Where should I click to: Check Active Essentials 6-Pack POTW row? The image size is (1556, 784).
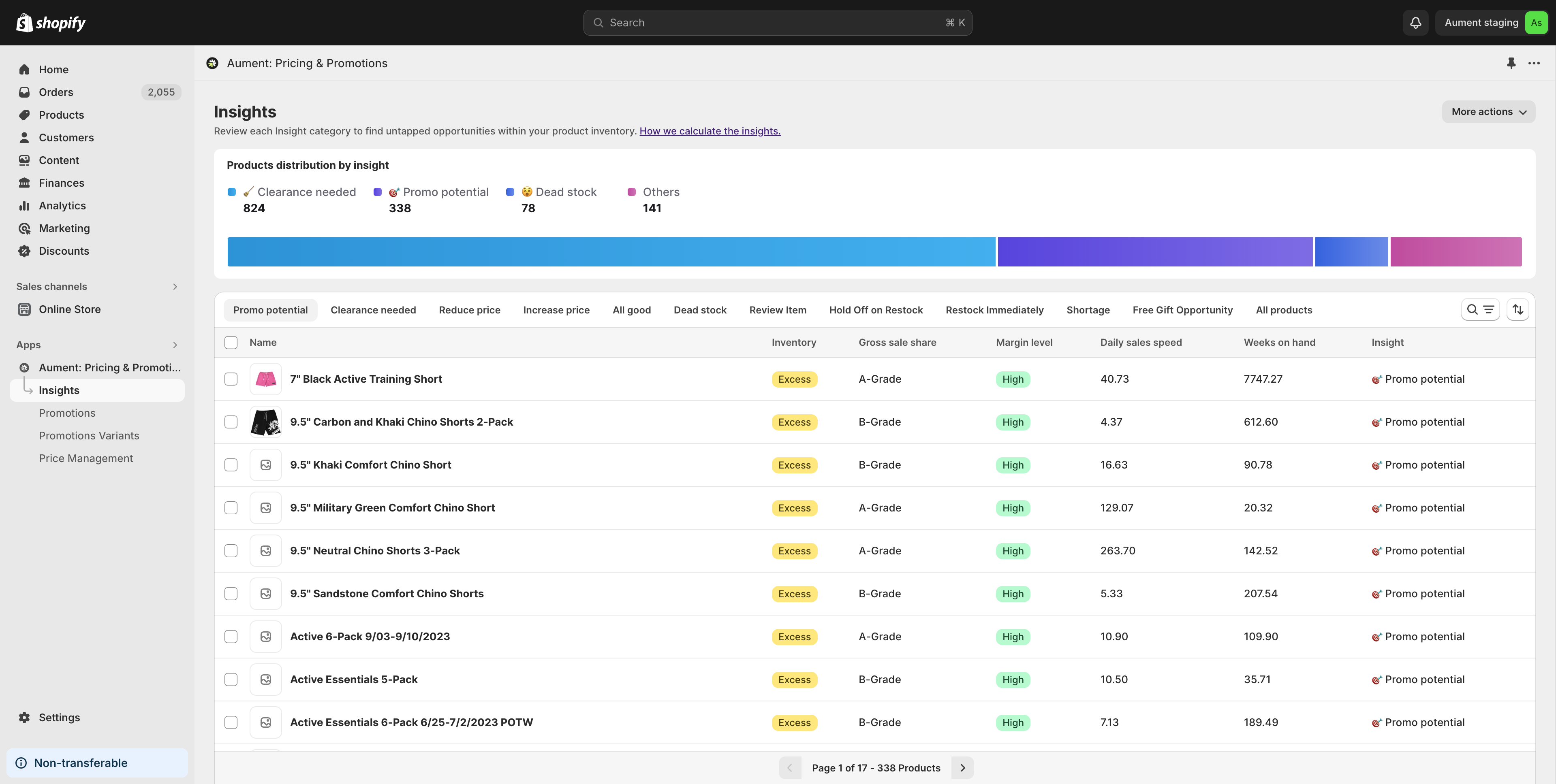coord(231,722)
